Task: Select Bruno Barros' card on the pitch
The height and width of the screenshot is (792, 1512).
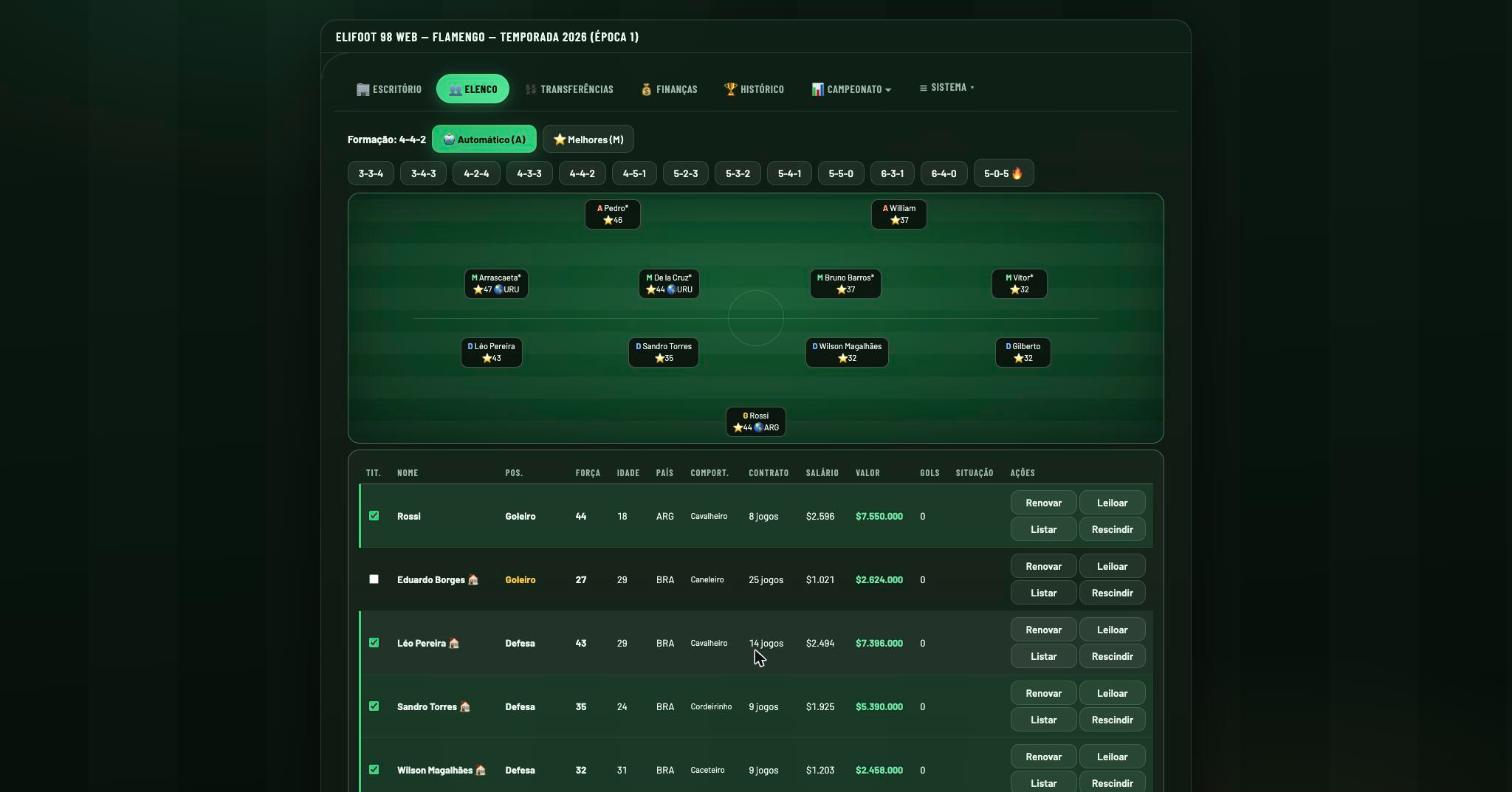Action: (846, 283)
